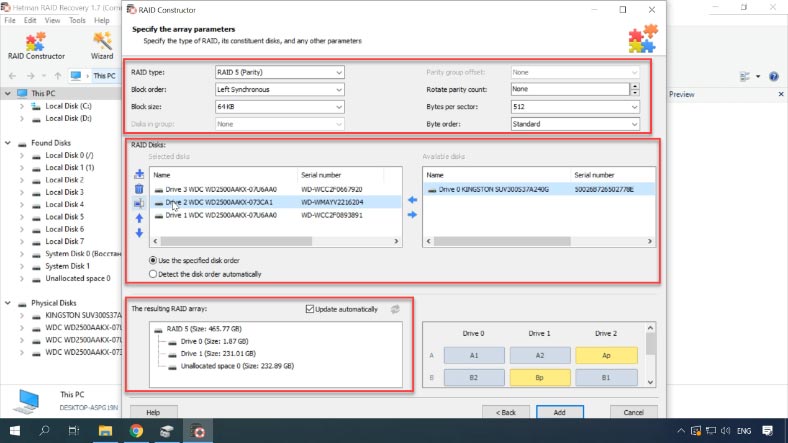This screenshot has width=788, height=443.
Task: Click the Cancel button
Action: (x=633, y=412)
